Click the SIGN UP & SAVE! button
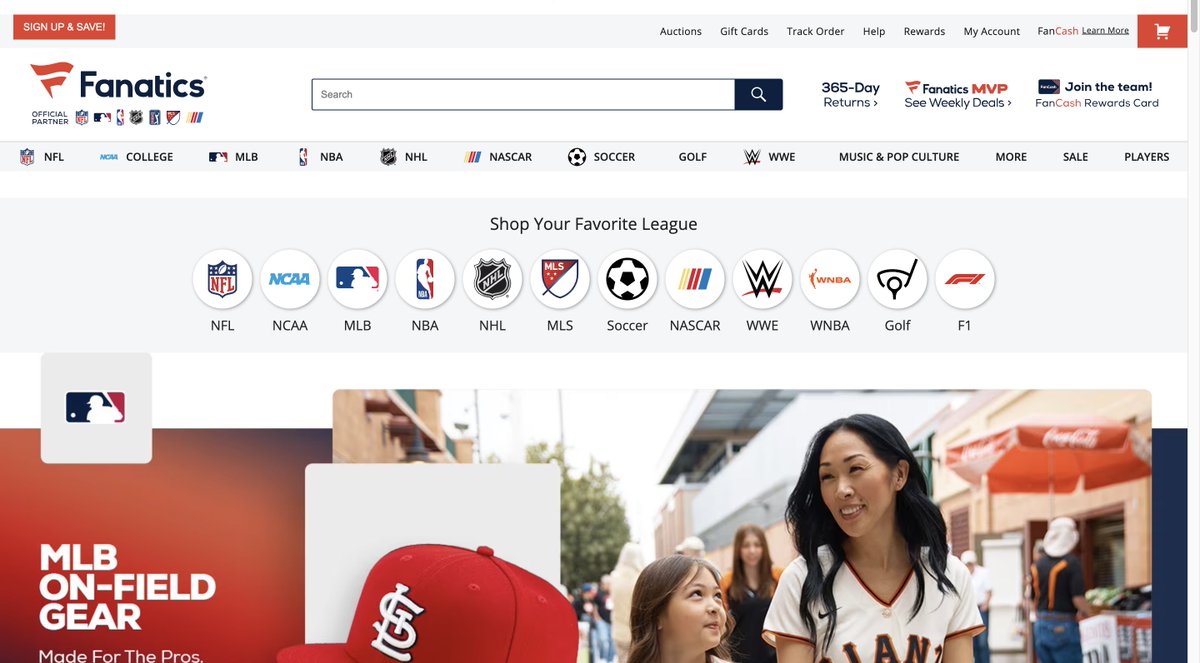This screenshot has width=1200, height=663. (x=64, y=27)
